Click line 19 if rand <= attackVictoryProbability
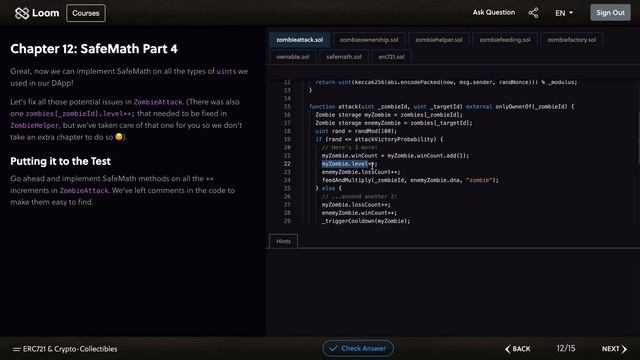 (x=379, y=139)
